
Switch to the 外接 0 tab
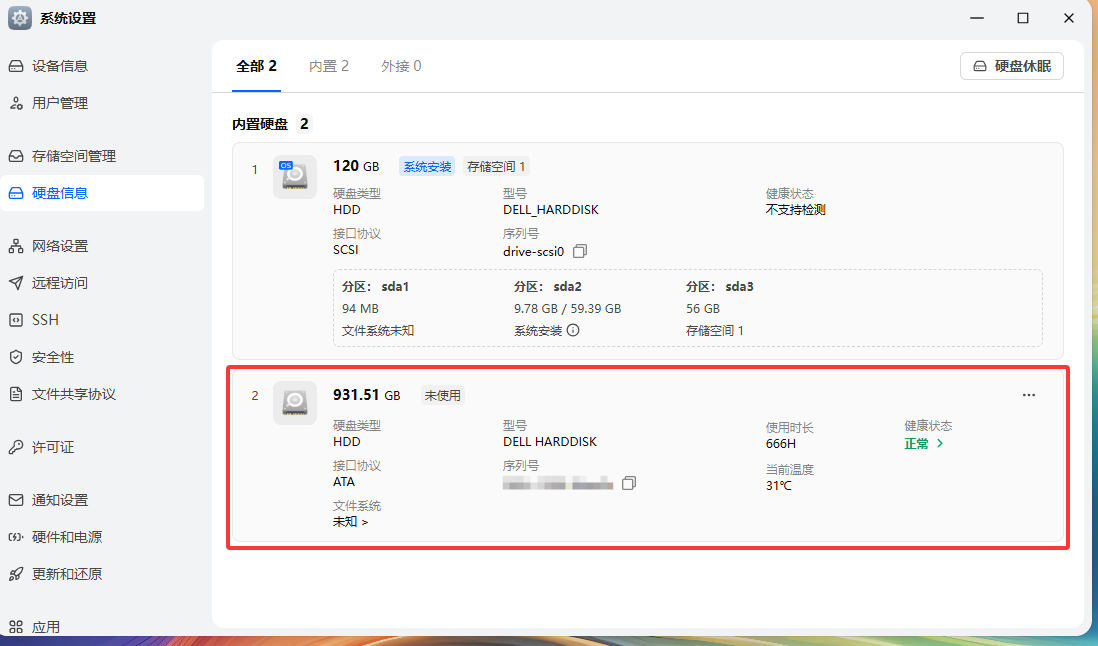coord(401,66)
